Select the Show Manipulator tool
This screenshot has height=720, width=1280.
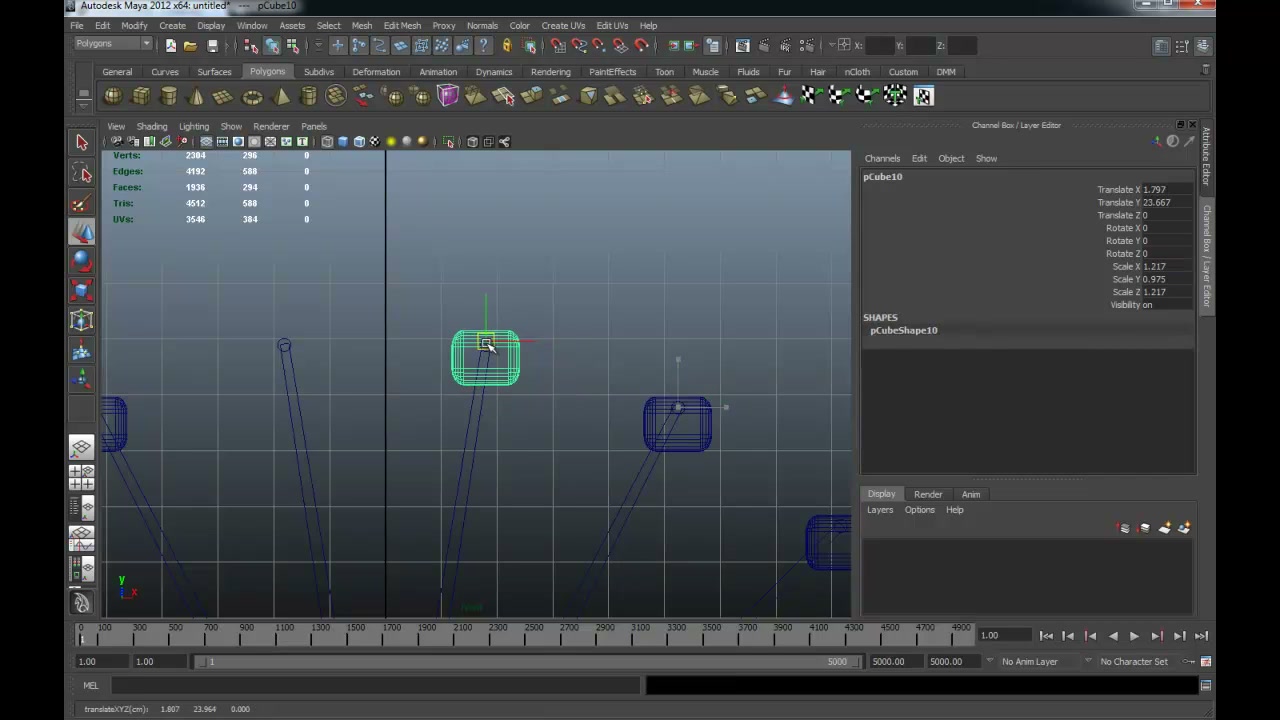click(82, 379)
